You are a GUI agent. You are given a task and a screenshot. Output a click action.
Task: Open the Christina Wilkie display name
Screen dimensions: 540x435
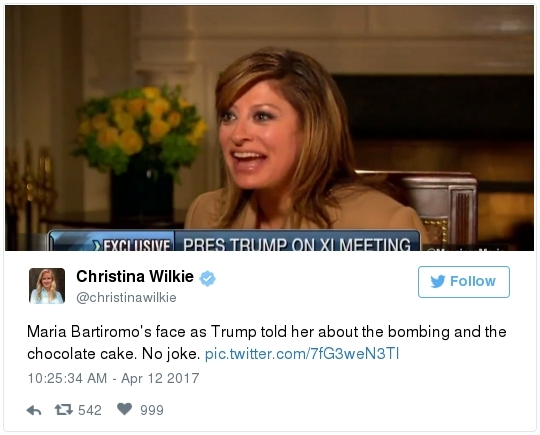tap(135, 277)
